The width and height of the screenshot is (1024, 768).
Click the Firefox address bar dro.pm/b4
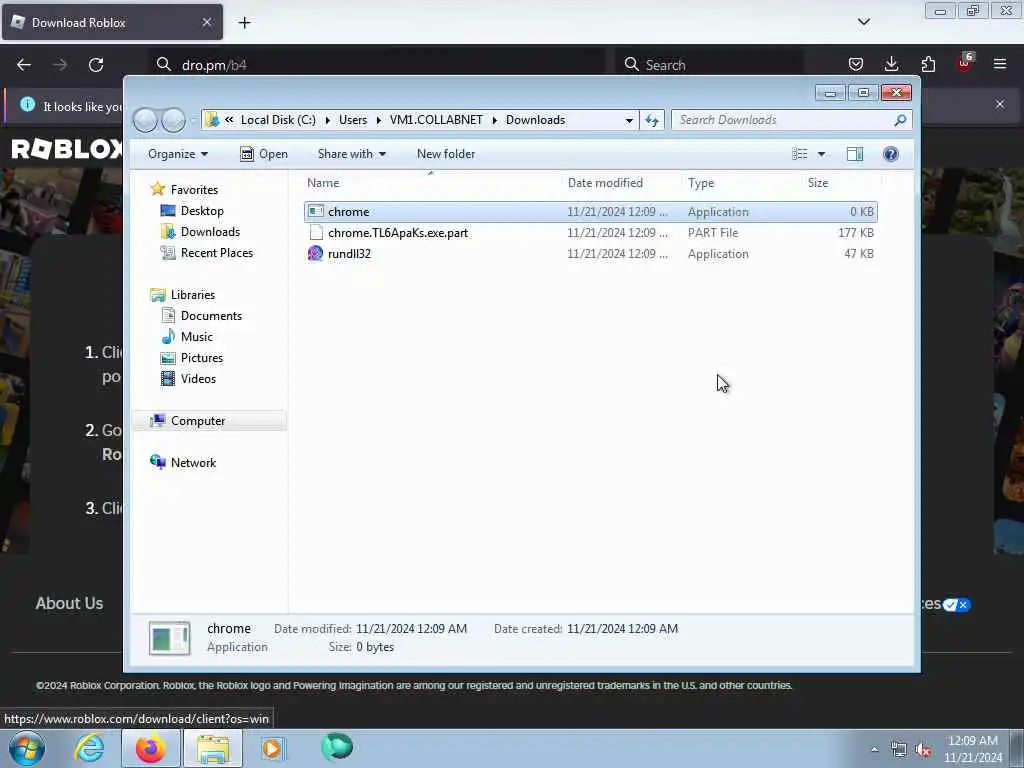click(x=377, y=65)
